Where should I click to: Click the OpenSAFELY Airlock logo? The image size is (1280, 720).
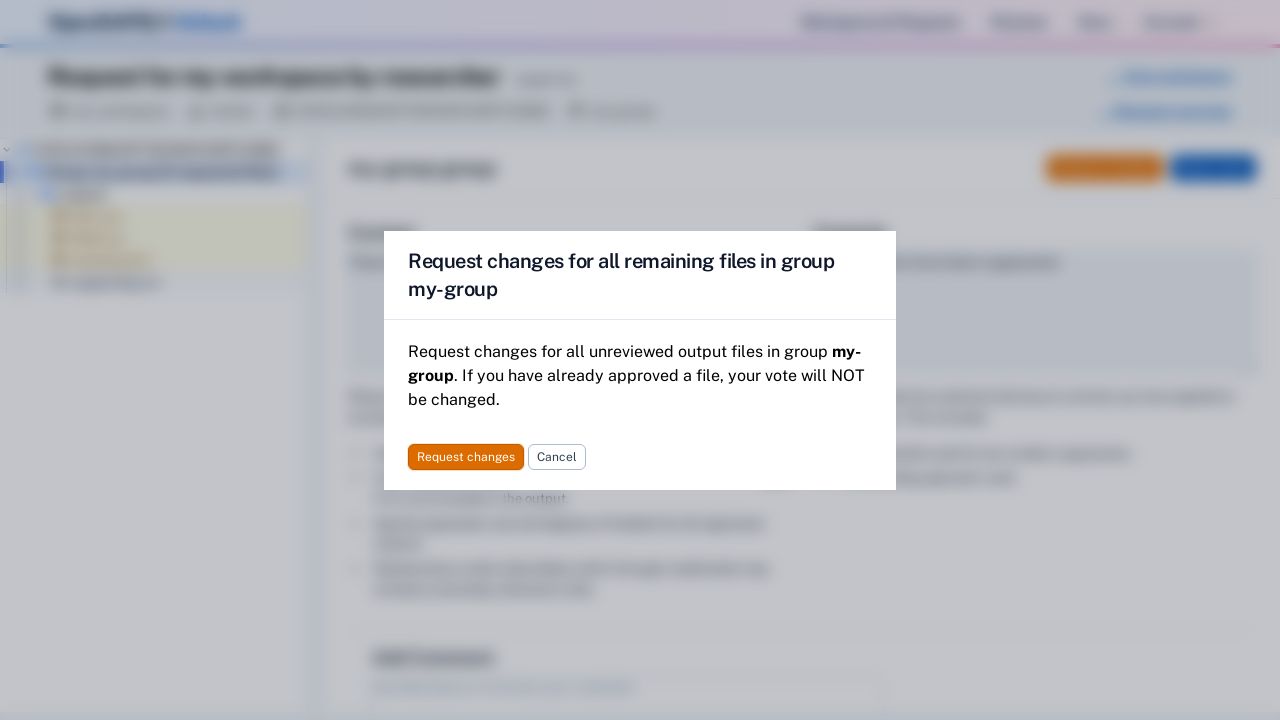[143, 21]
